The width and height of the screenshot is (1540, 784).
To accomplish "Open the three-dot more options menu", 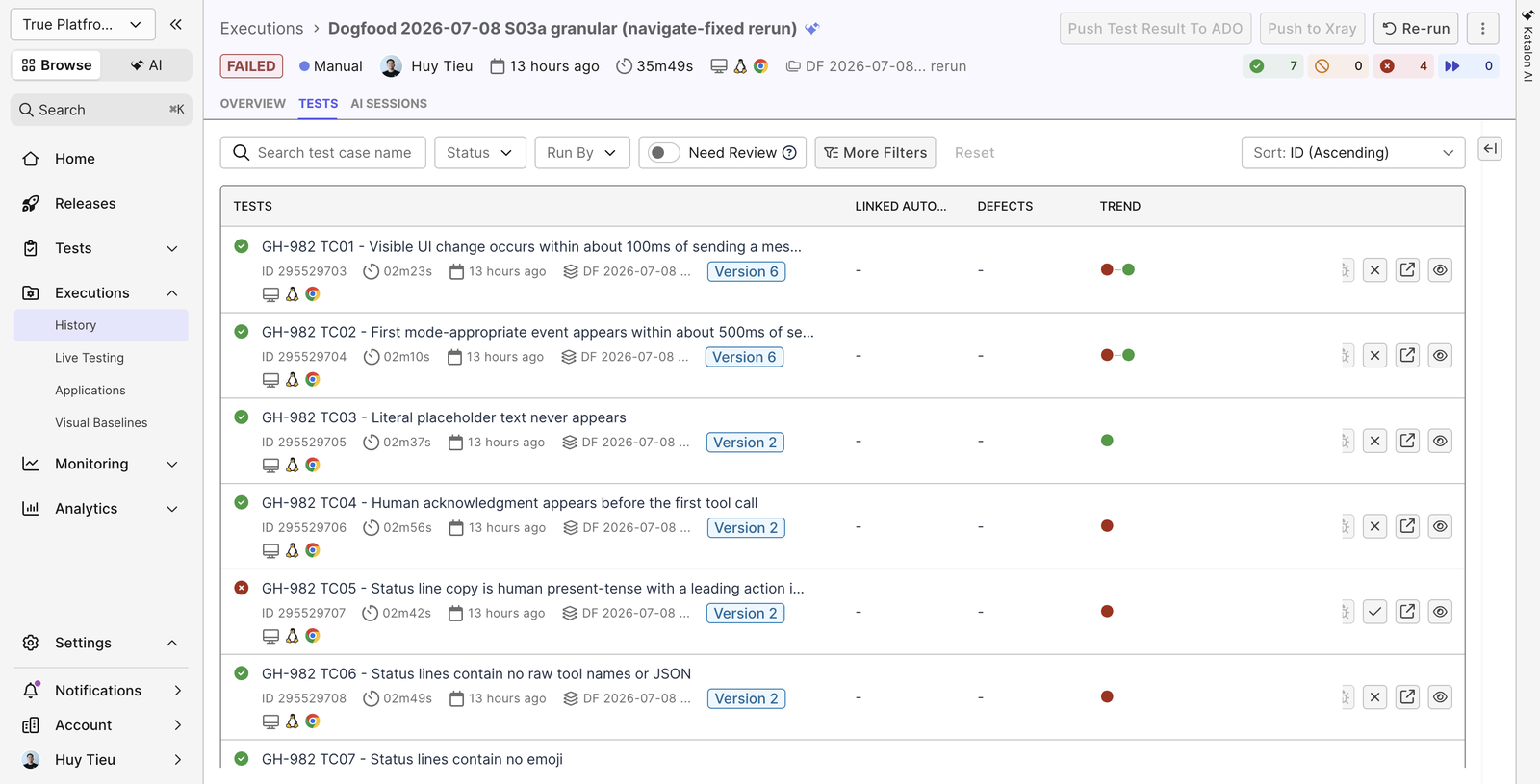I will pos(1482,29).
